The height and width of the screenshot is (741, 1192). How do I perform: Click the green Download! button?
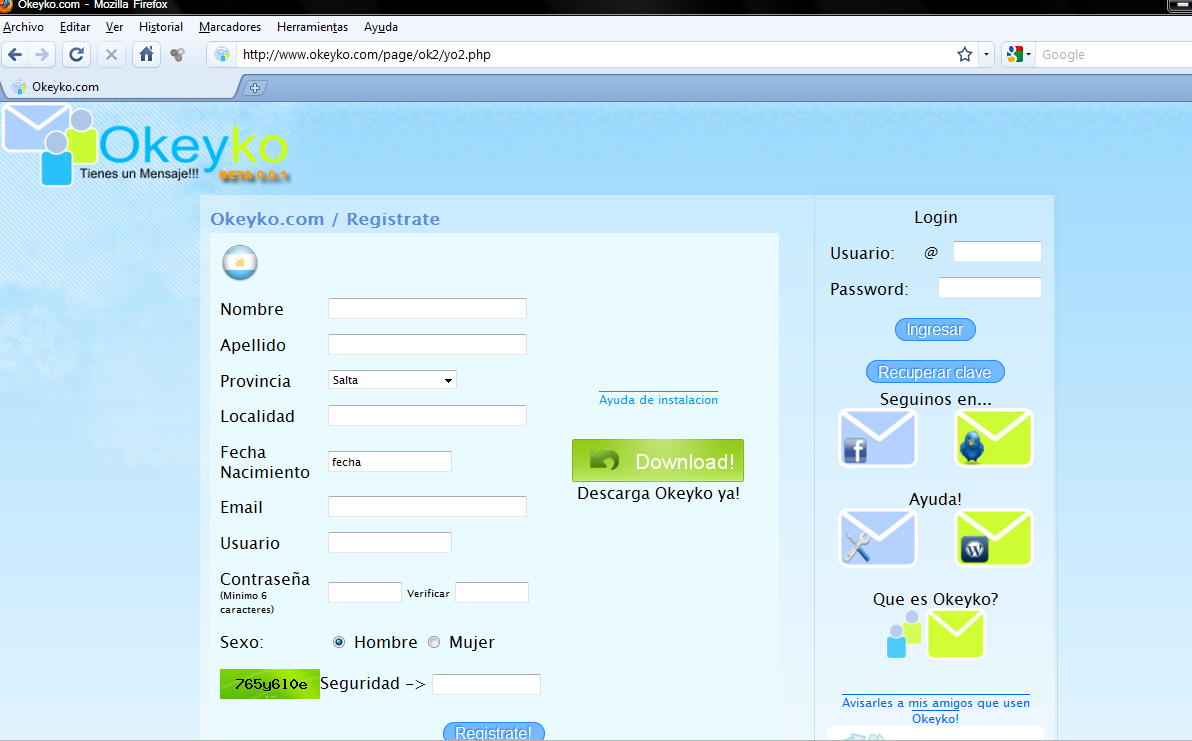(658, 461)
